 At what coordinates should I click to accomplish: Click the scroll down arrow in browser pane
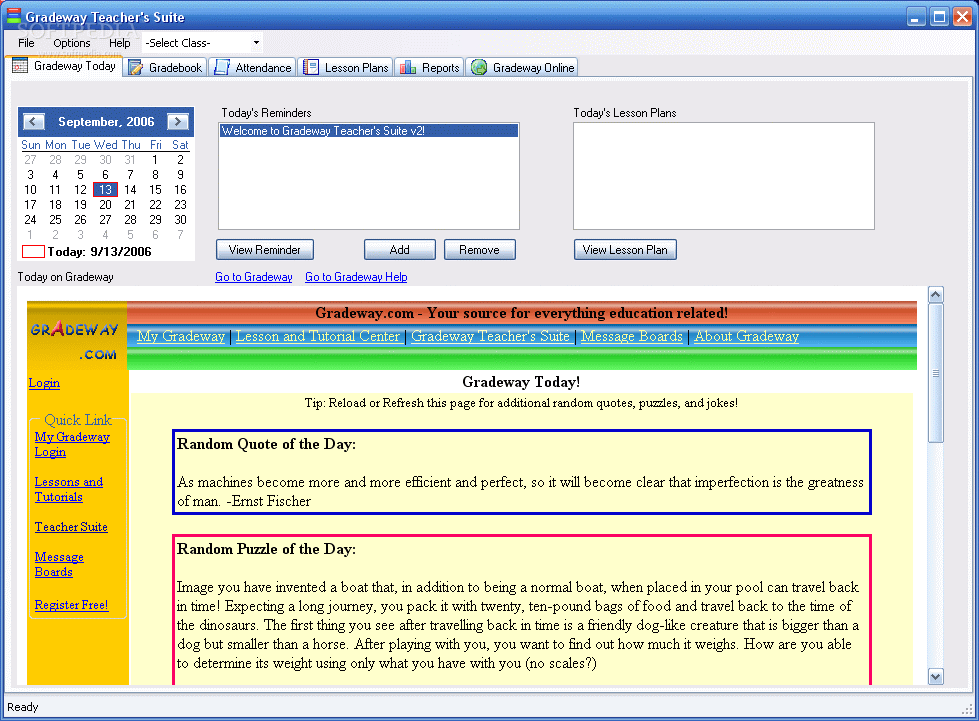pos(935,677)
